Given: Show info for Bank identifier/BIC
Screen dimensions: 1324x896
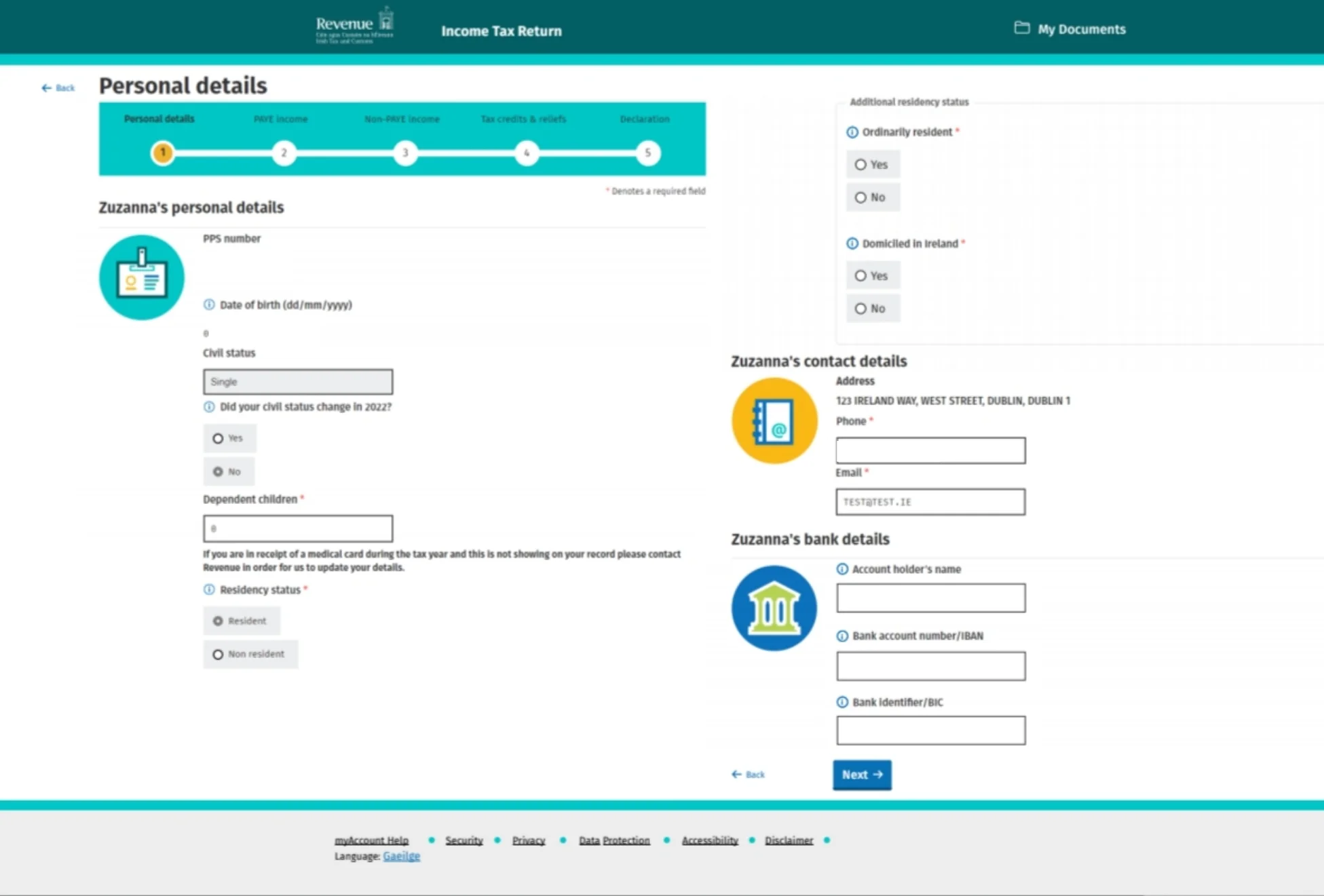Looking at the screenshot, I should tap(842, 702).
